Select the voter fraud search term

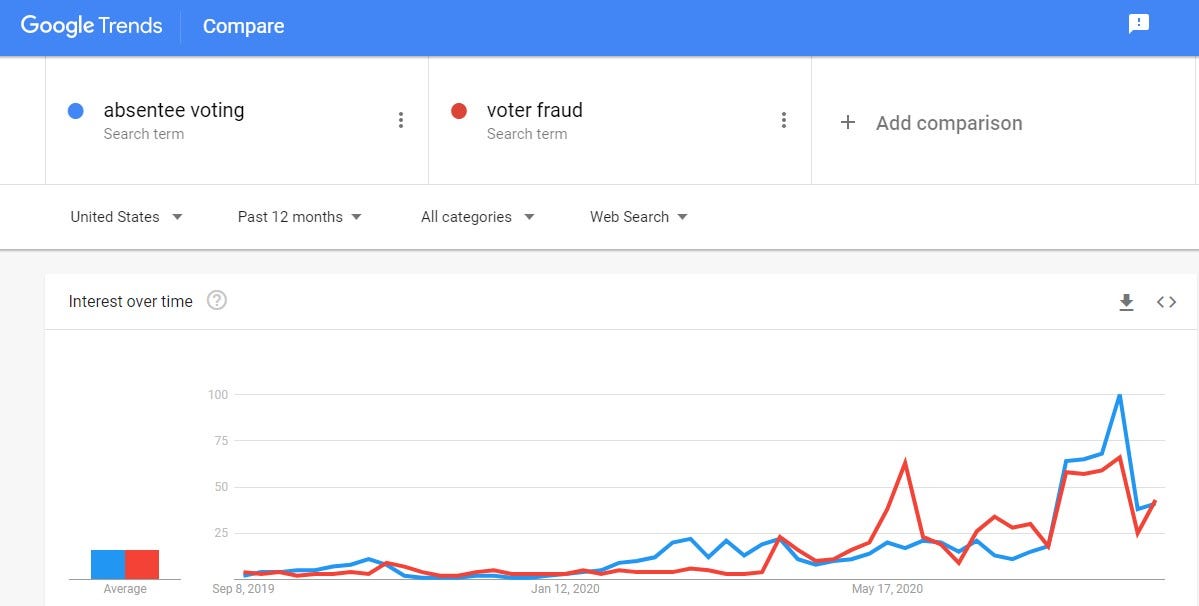point(534,111)
